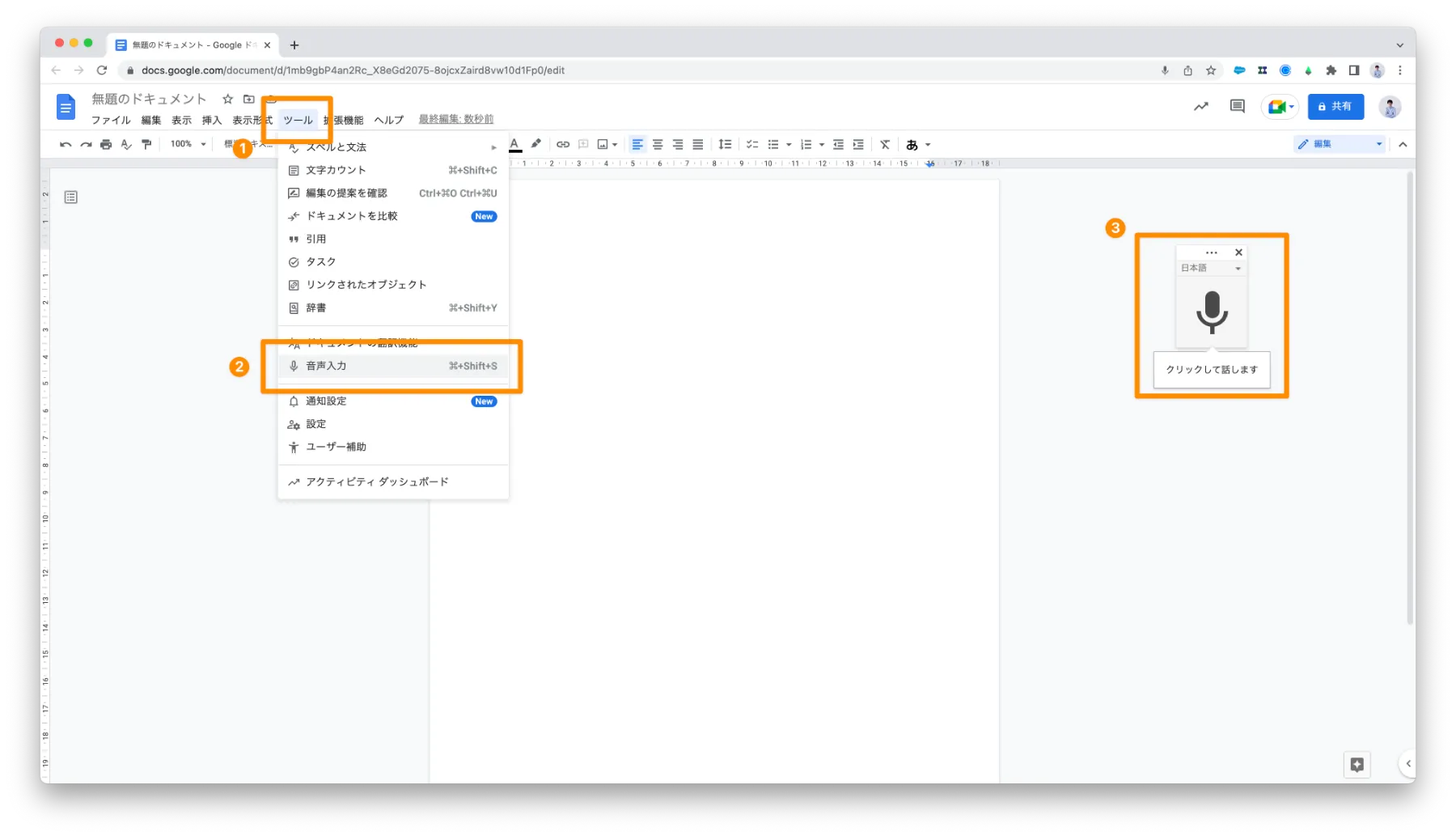
Task: Click the print icon in toolbar
Action: coord(106,145)
